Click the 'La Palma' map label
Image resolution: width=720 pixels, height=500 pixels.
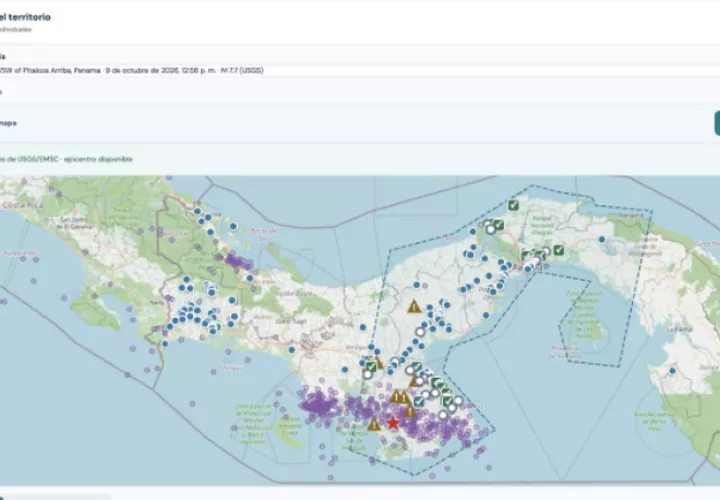[680, 329]
